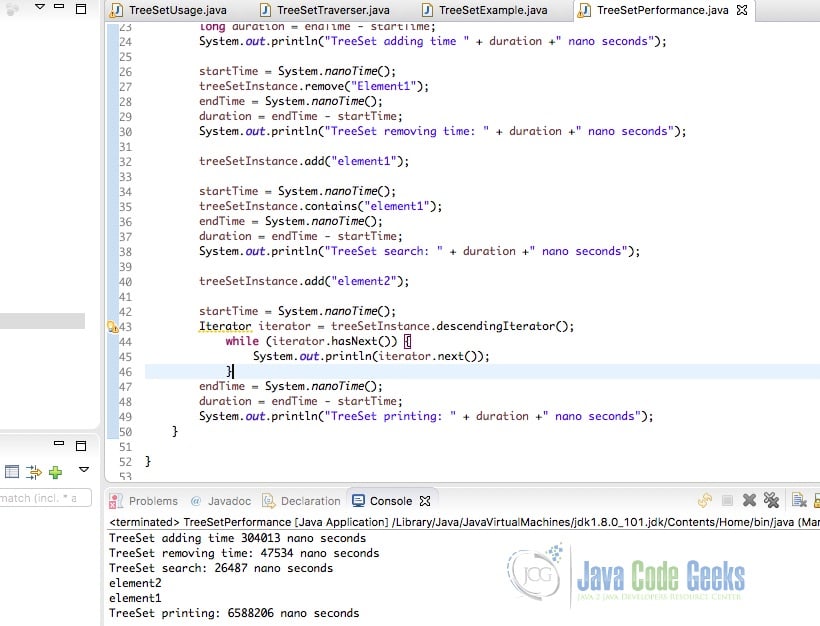The height and width of the screenshot is (626, 820).
Task: Click the descendingIterator() call on line 43
Action: (505, 326)
